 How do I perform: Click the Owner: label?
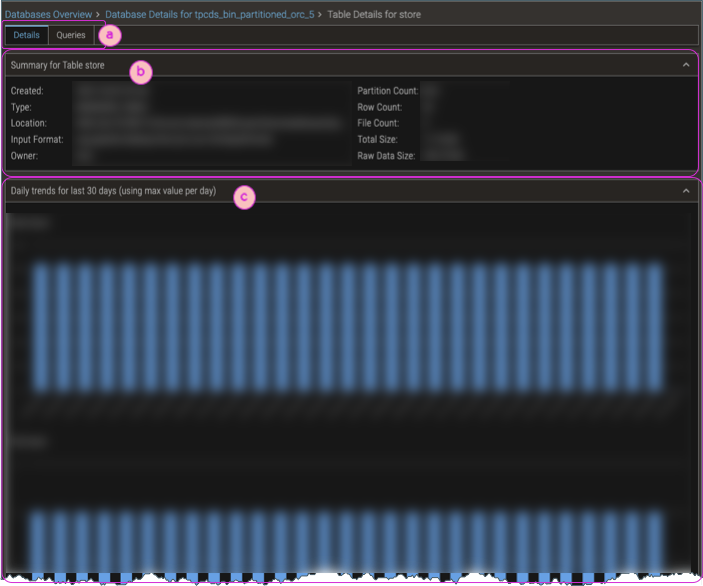point(24,156)
